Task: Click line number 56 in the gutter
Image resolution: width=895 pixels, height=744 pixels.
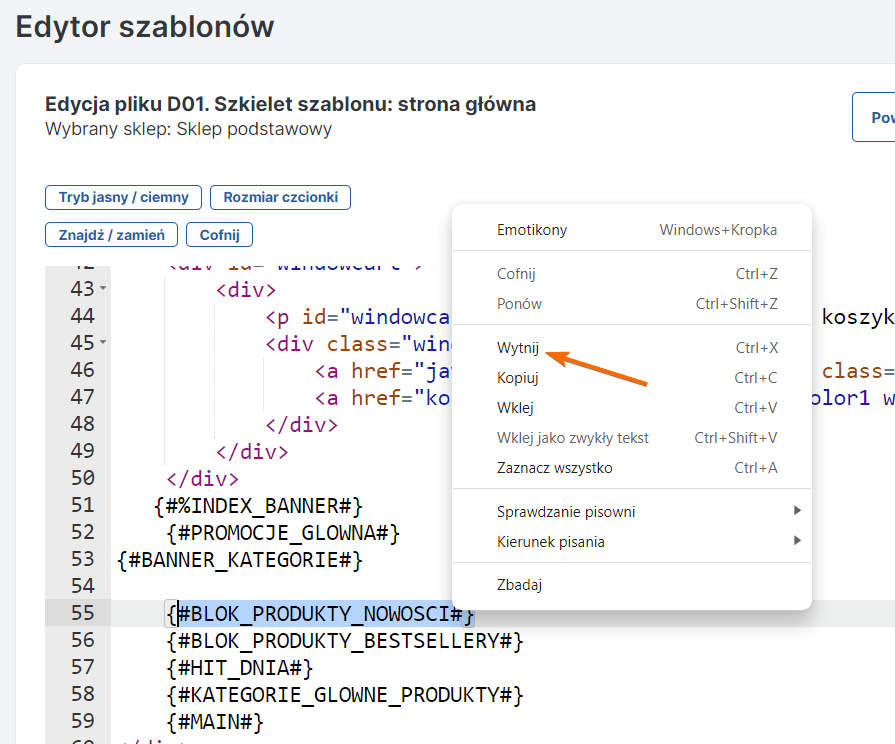Action: tap(83, 640)
